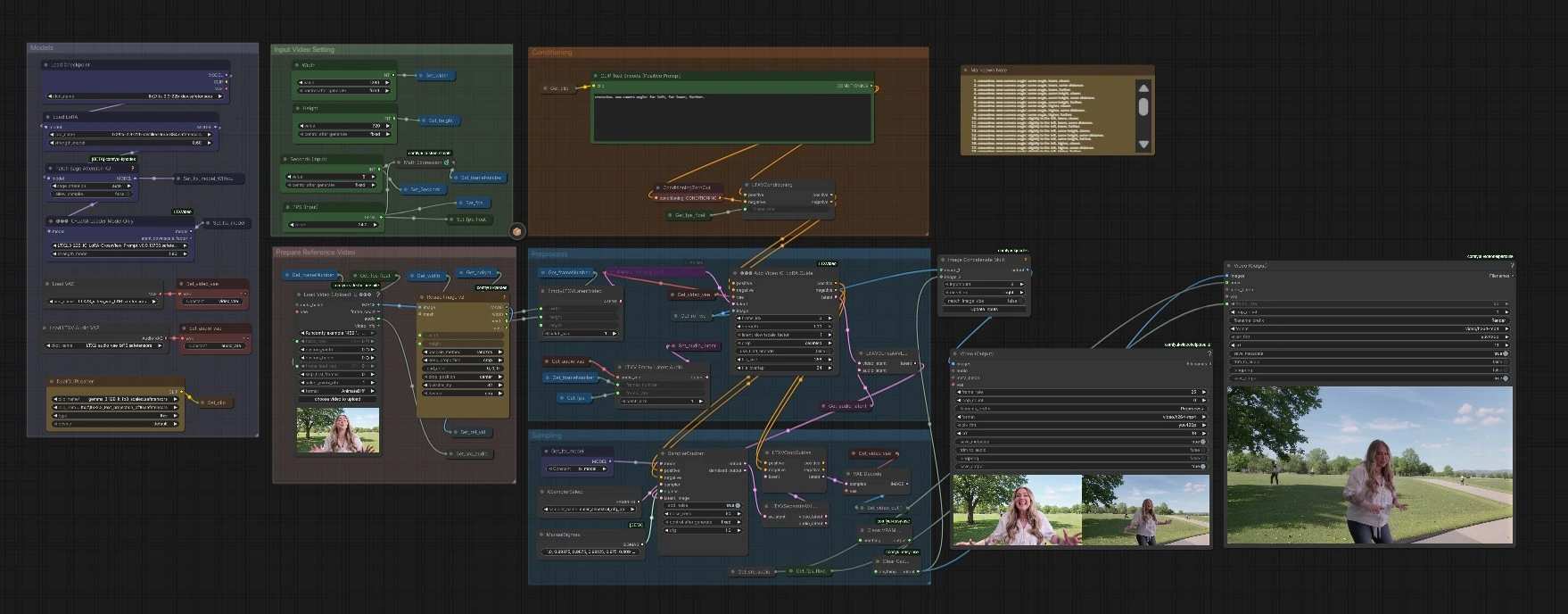Open lora_name dropdown in Load LoRA node
The width and height of the screenshot is (1568, 614).
131,135
